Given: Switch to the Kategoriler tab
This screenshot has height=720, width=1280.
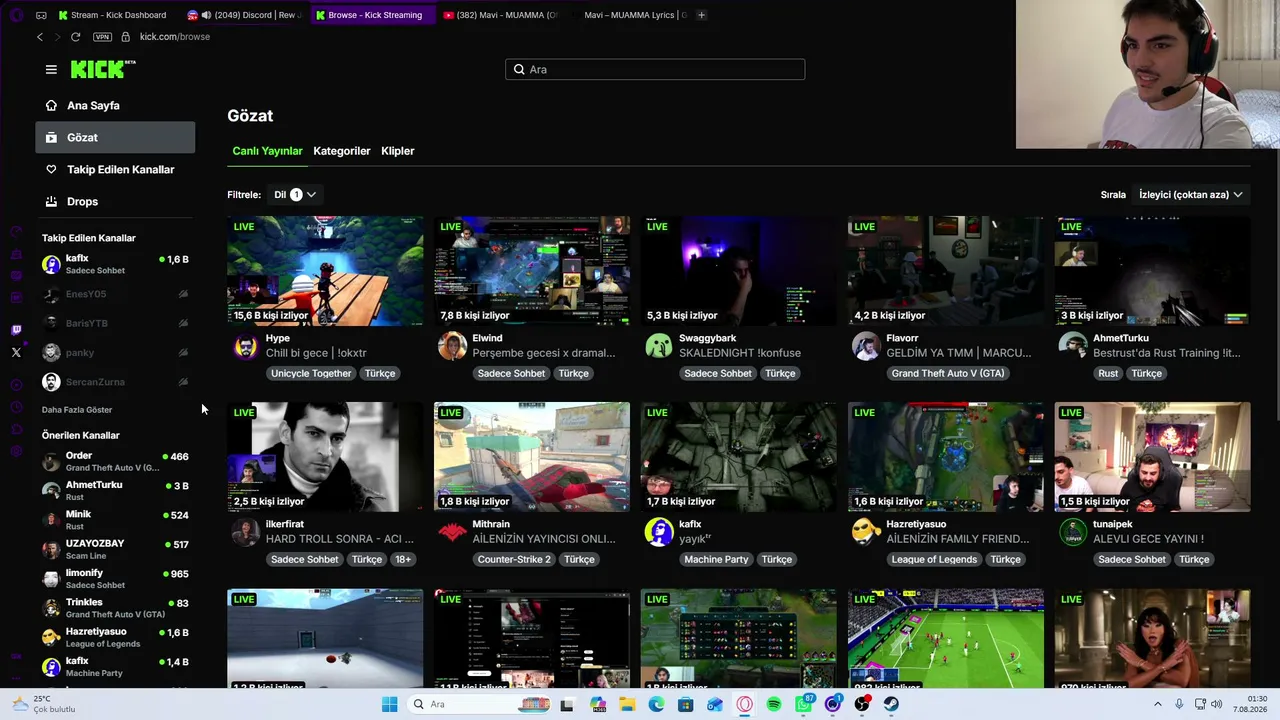Looking at the screenshot, I should [342, 151].
